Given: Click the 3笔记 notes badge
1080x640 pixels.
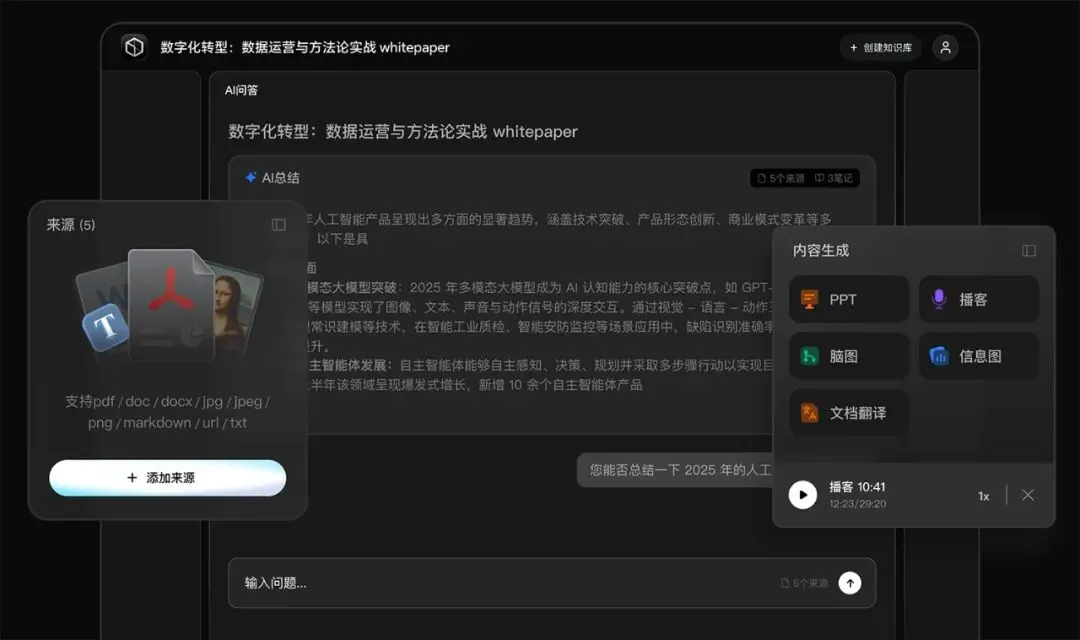Looking at the screenshot, I should [833, 178].
